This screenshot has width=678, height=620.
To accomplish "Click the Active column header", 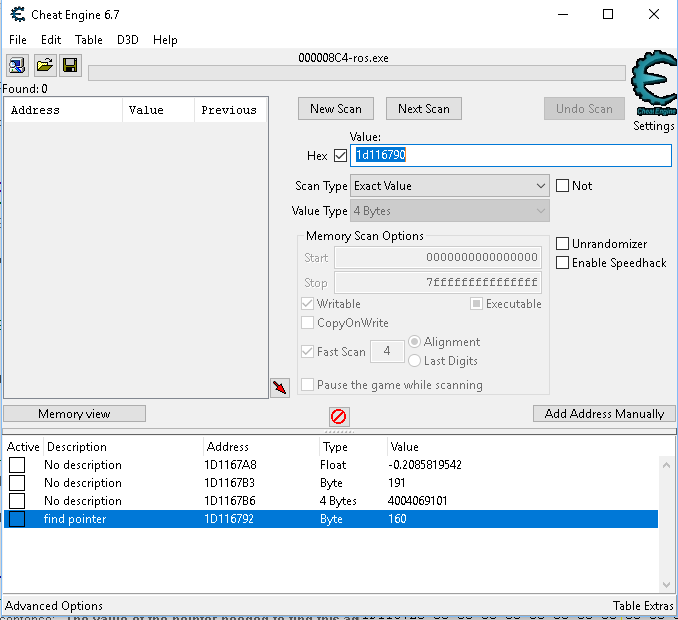I will pos(23,447).
